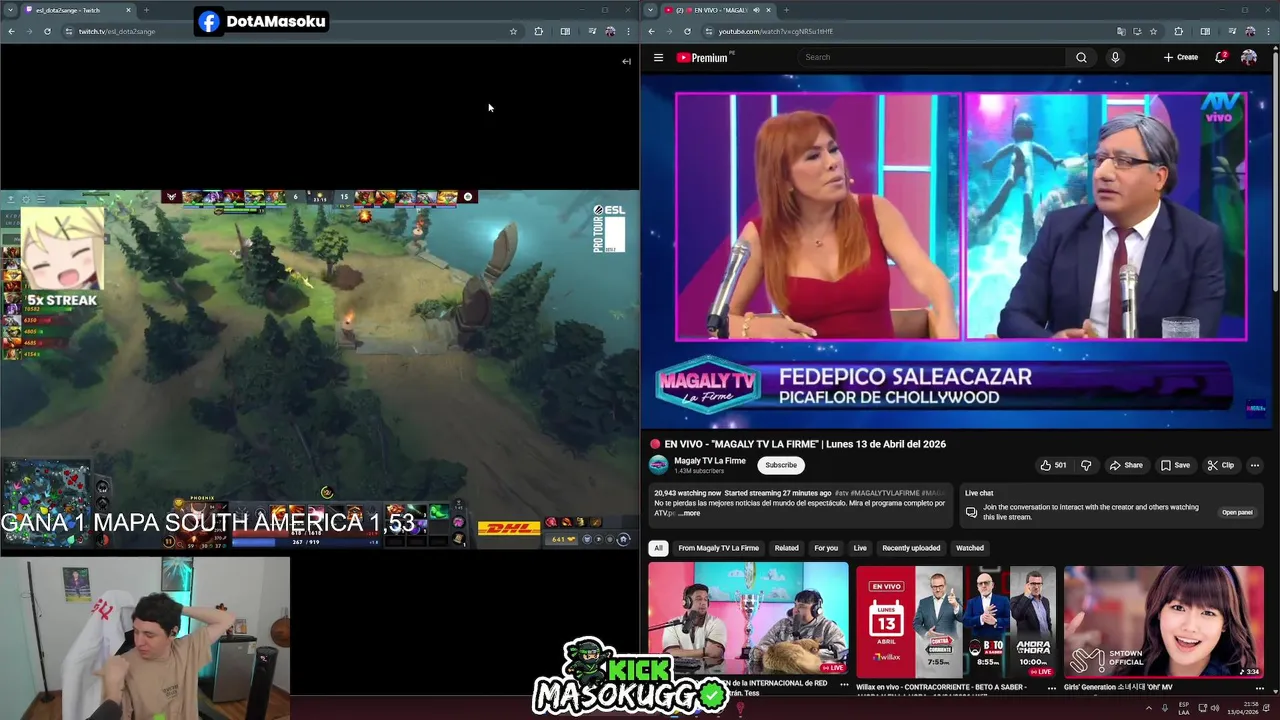Click the collapse arrow in Twitch page corner
The height and width of the screenshot is (720, 1280).
[626, 61]
